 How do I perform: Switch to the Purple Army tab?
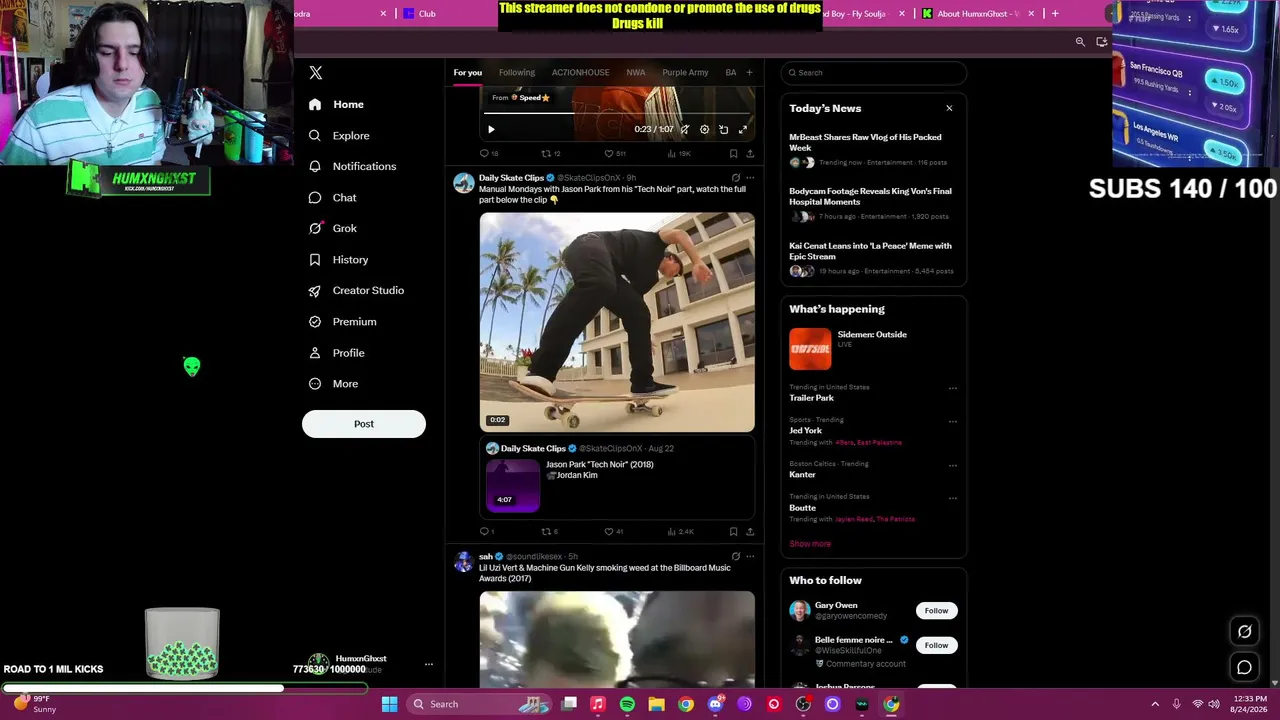click(685, 72)
